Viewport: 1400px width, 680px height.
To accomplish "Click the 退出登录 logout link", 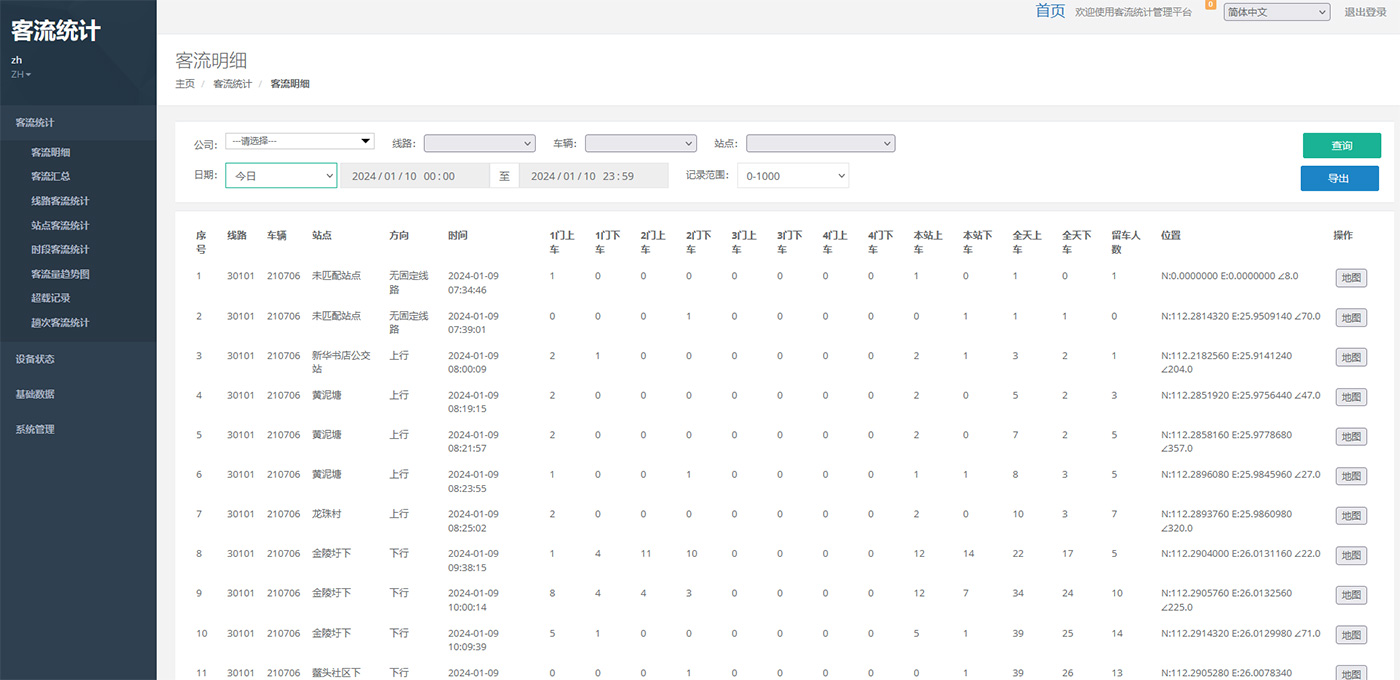I will click(x=1365, y=12).
